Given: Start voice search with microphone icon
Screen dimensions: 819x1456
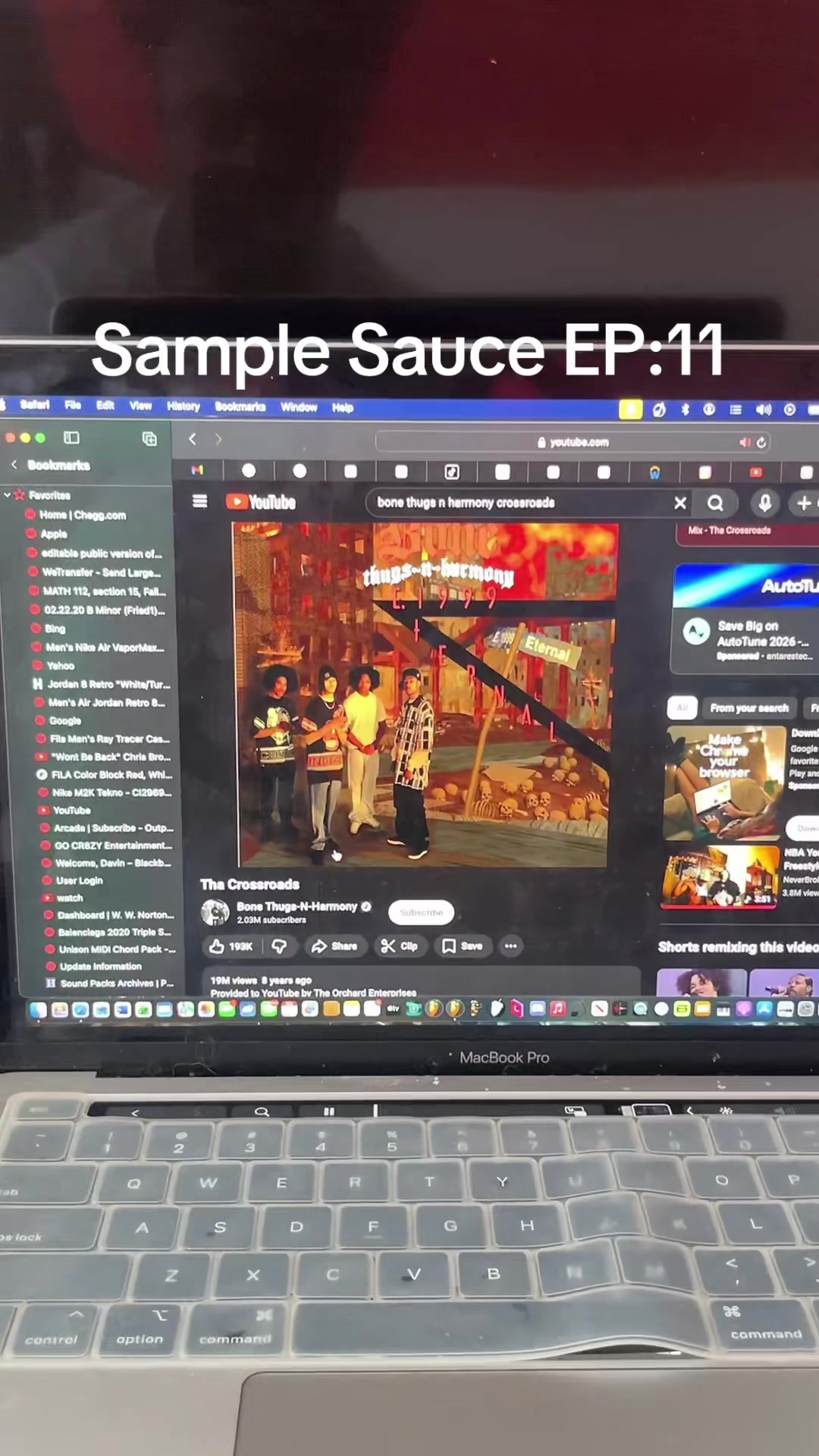Looking at the screenshot, I should (764, 503).
